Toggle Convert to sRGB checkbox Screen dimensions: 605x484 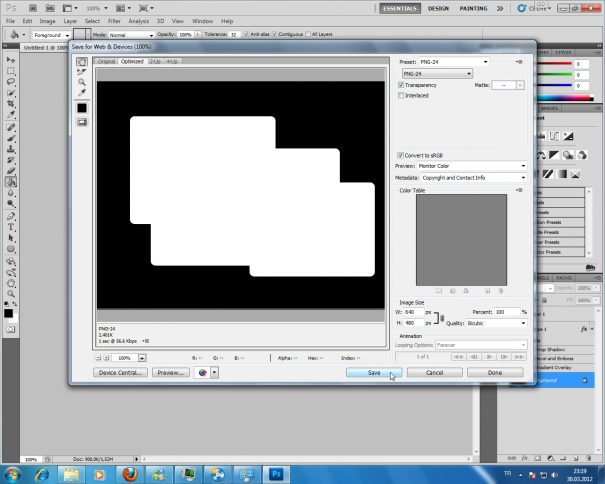click(401, 155)
